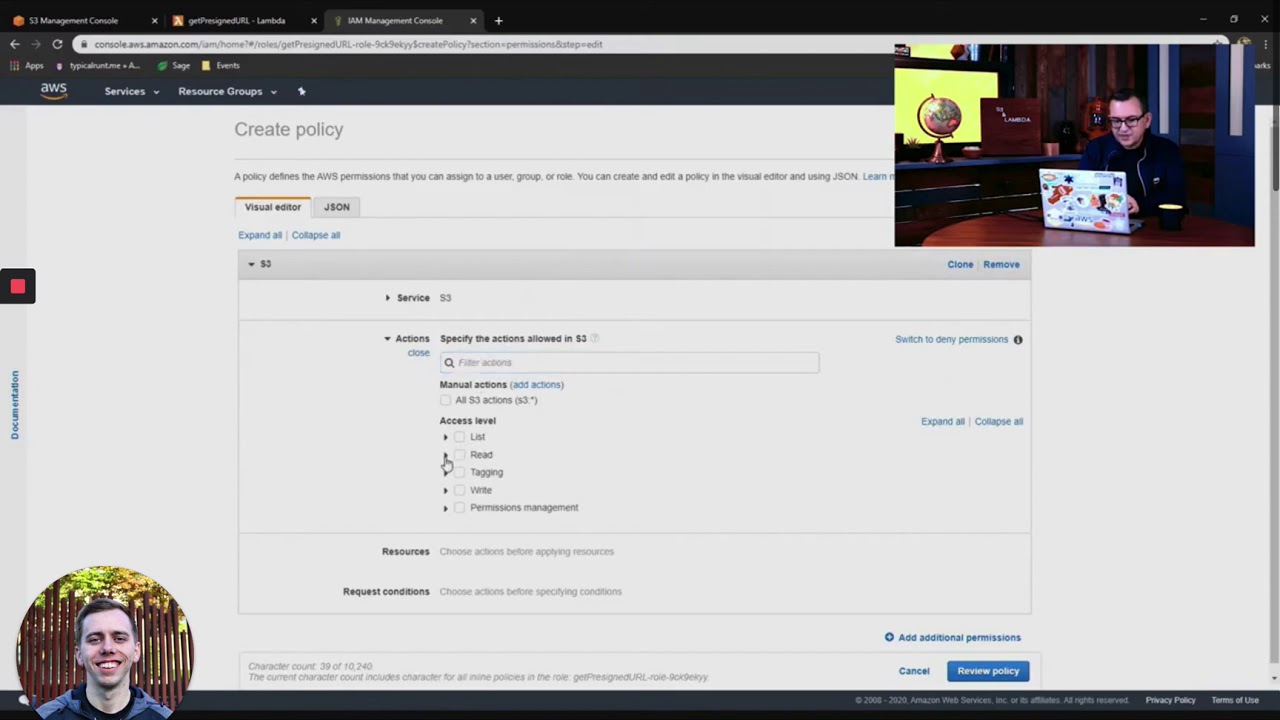Expand the Write access level arrow

[x=445, y=490]
